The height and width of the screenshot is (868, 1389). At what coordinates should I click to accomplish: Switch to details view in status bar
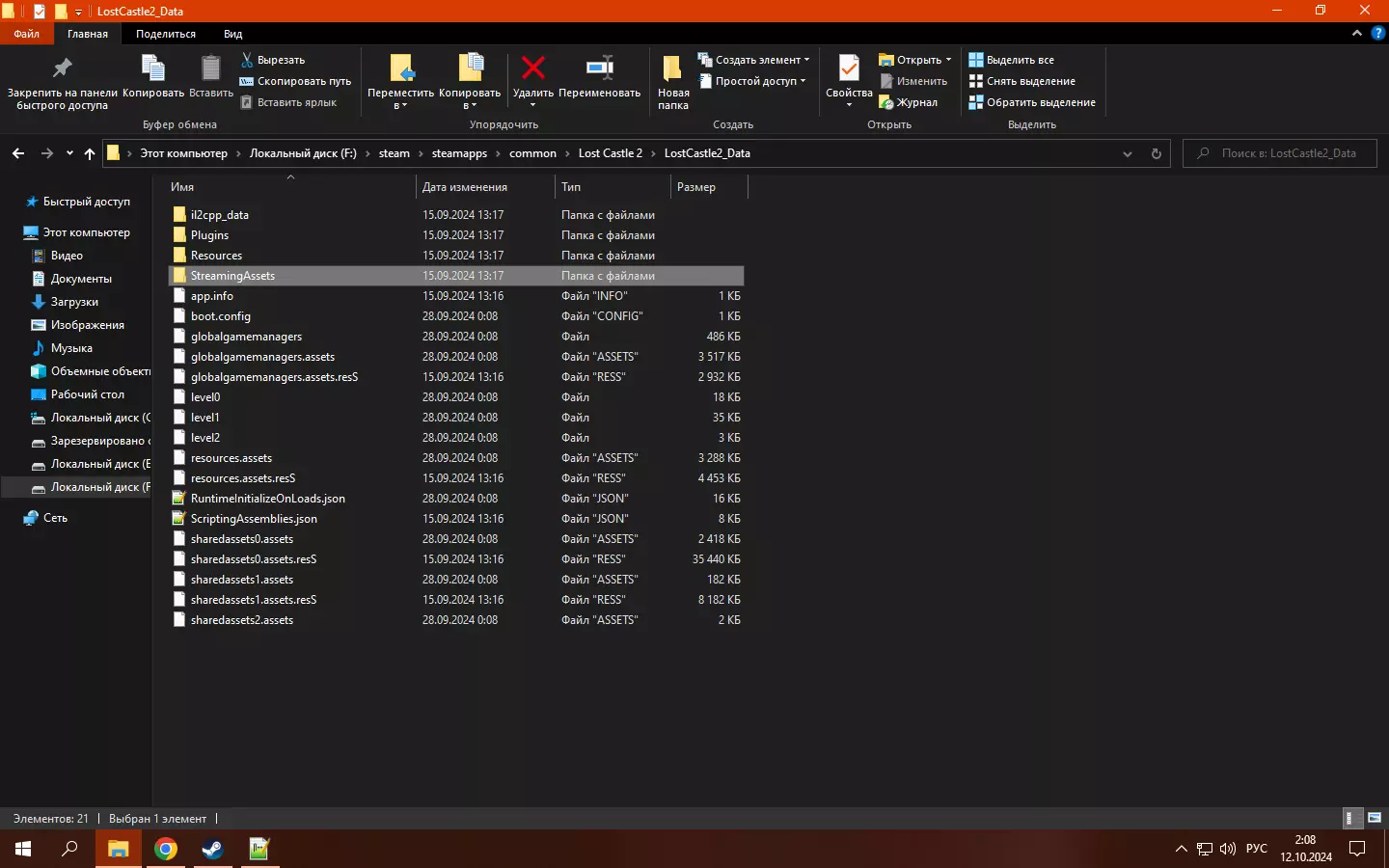[1352, 818]
